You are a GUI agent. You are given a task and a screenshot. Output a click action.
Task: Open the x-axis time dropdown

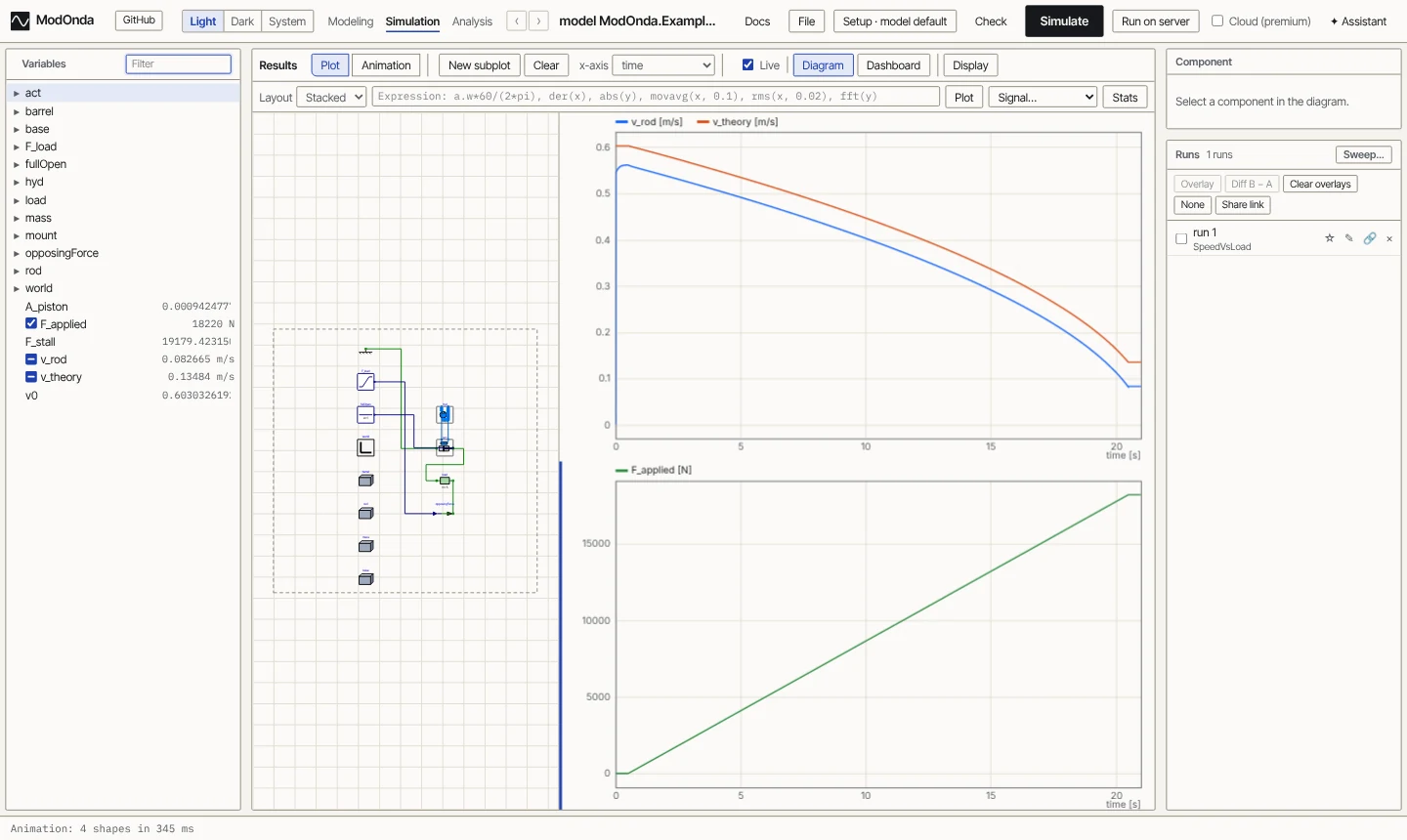[x=663, y=65]
